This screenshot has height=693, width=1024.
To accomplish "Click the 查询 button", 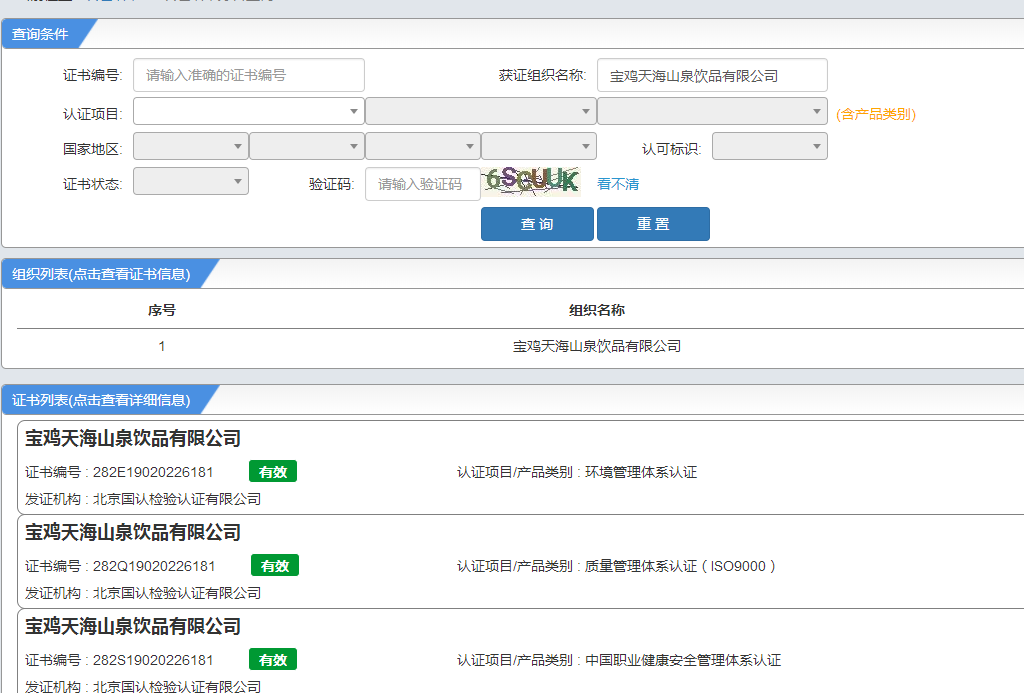I will tap(537, 224).
